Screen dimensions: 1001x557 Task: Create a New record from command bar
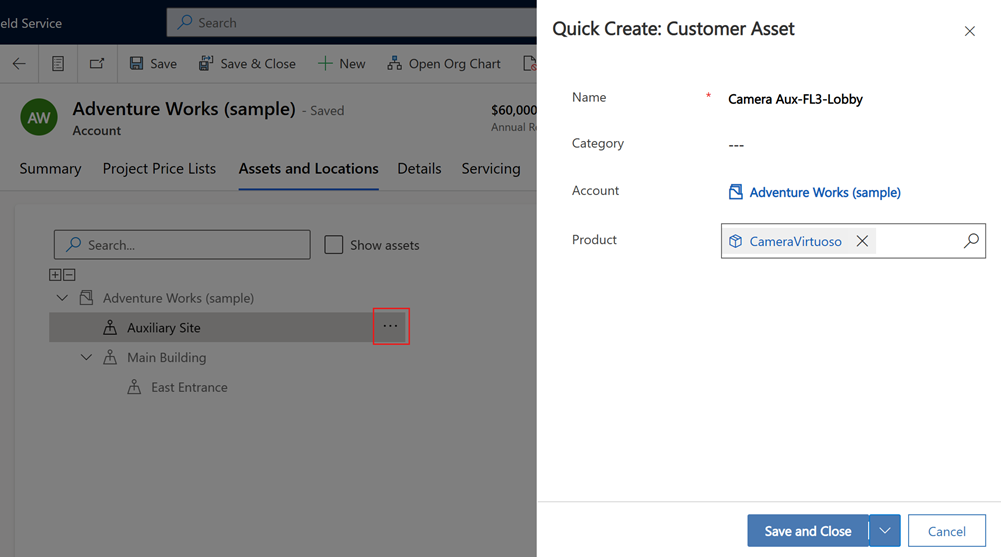[x=342, y=64]
